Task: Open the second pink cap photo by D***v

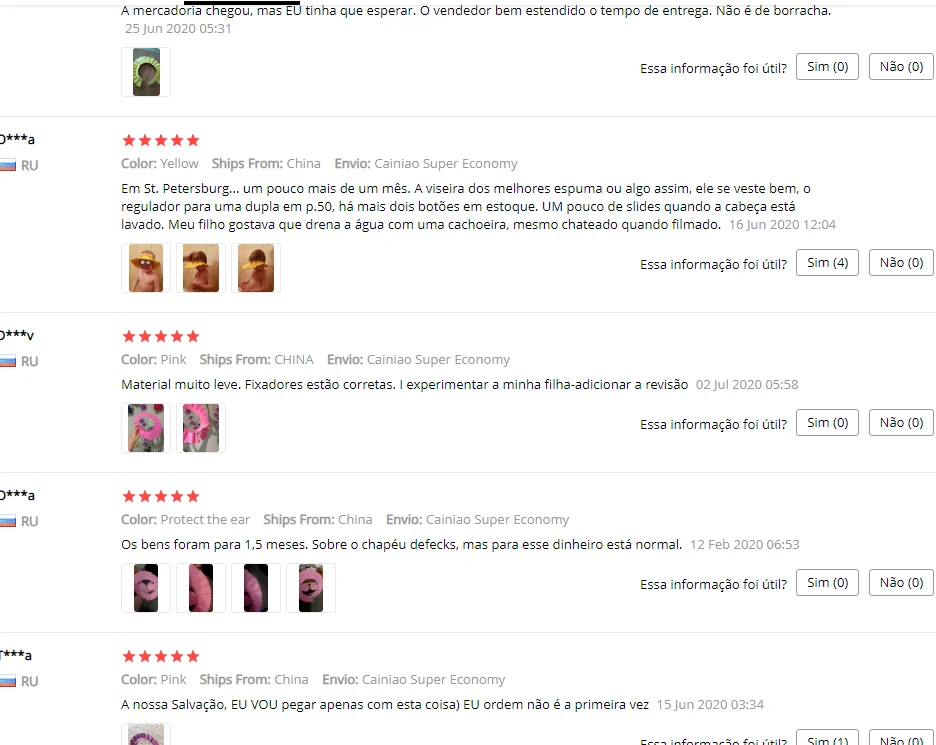Action: click(x=201, y=427)
